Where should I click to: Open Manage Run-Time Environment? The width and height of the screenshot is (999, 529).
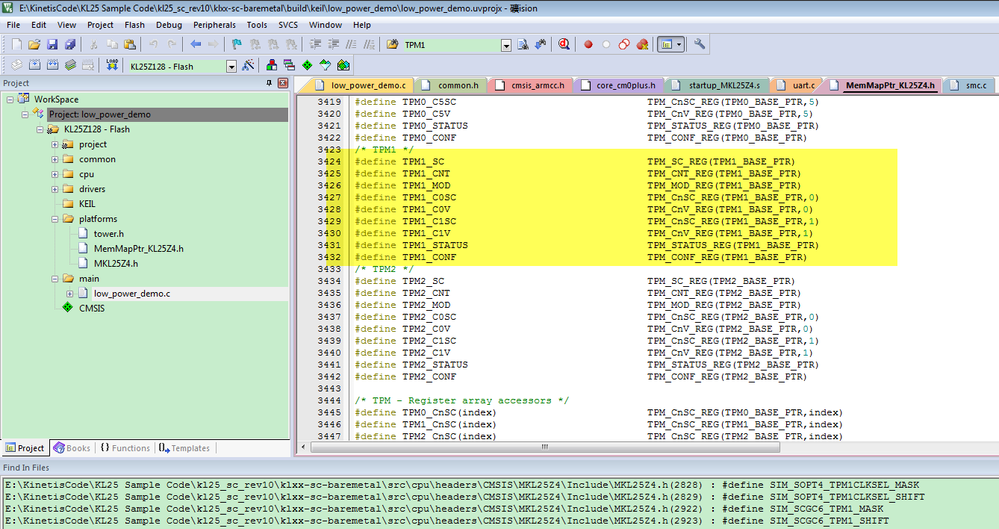pyautogui.click(x=307, y=65)
